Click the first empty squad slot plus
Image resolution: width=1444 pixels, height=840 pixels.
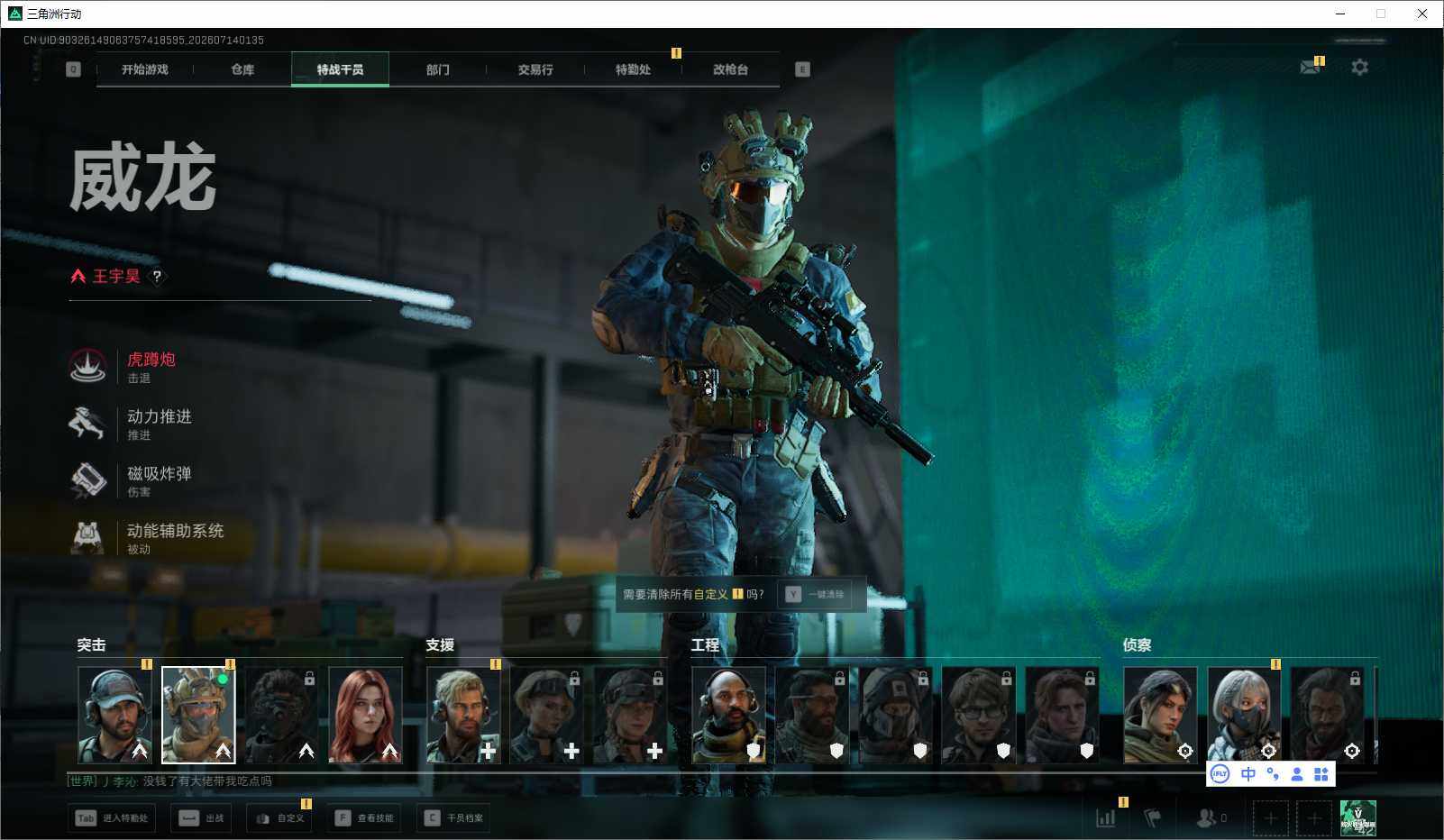(x=1270, y=818)
